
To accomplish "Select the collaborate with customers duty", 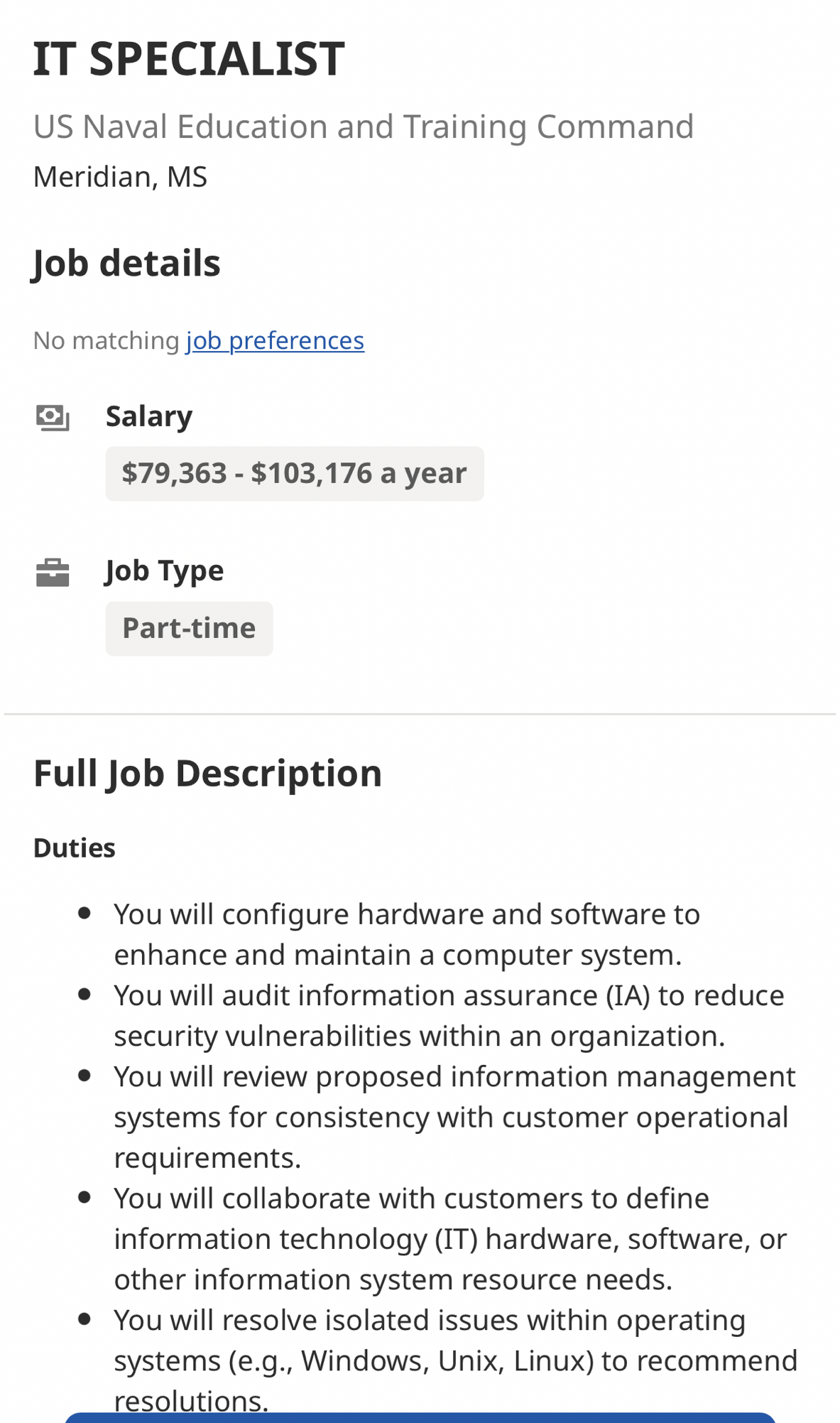I will (x=450, y=1239).
